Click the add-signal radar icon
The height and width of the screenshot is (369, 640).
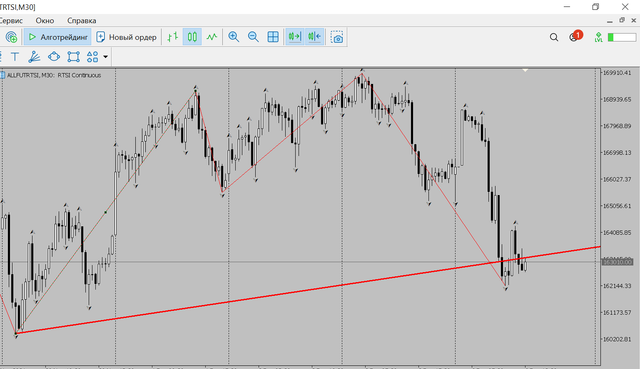click(x=11, y=37)
